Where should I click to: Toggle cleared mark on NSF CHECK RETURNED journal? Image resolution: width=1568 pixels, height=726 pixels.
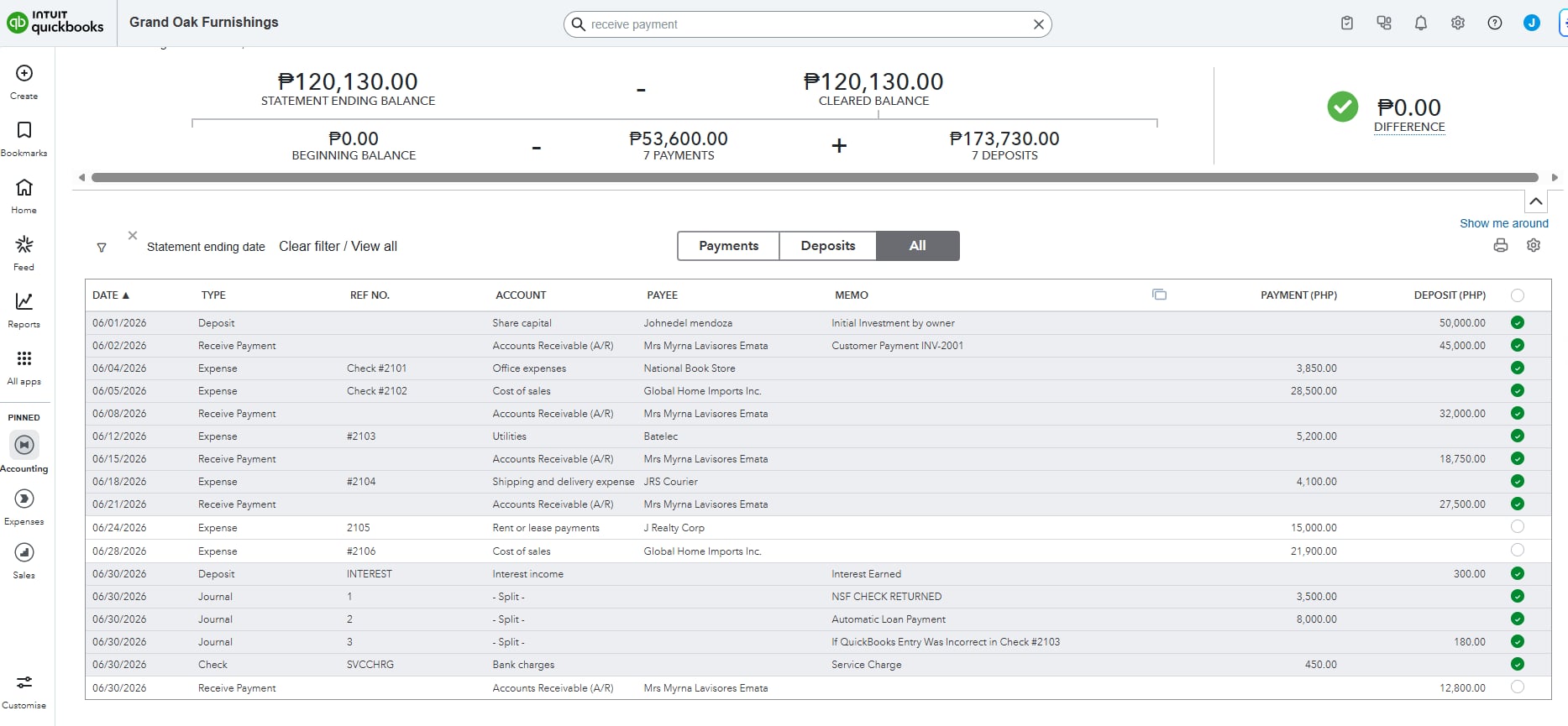pyautogui.click(x=1517, y=596)
